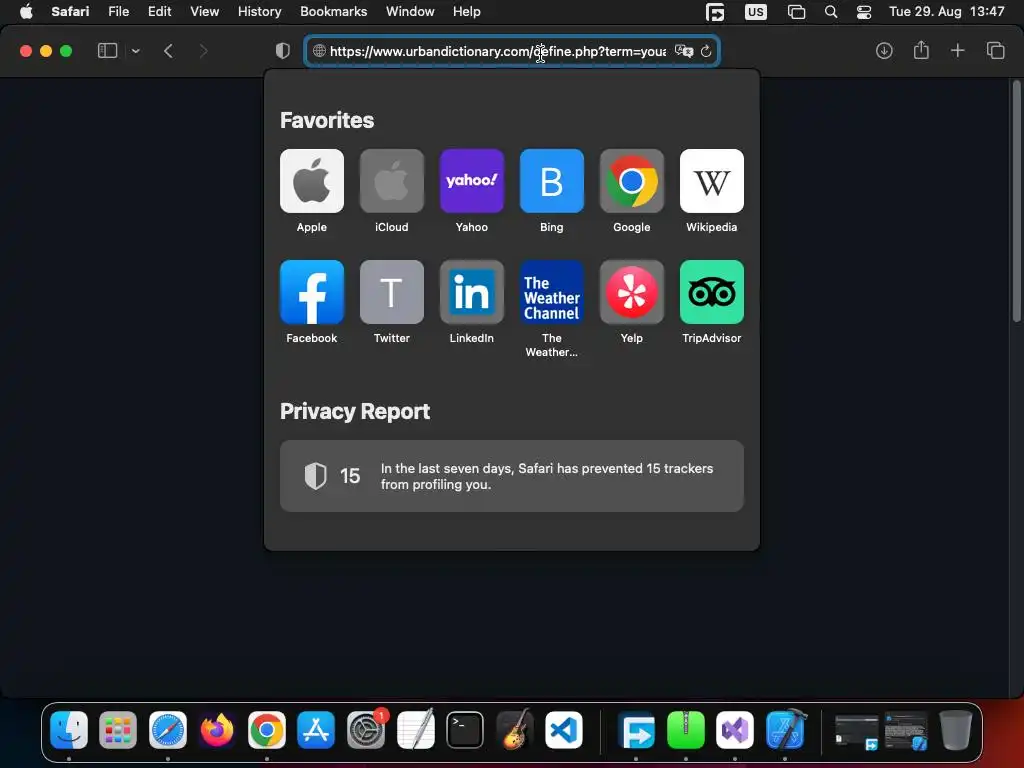Open Firefox from the Dock
Image resolution: width=1024 pixels, height=768 pixels.
point(217,729)
